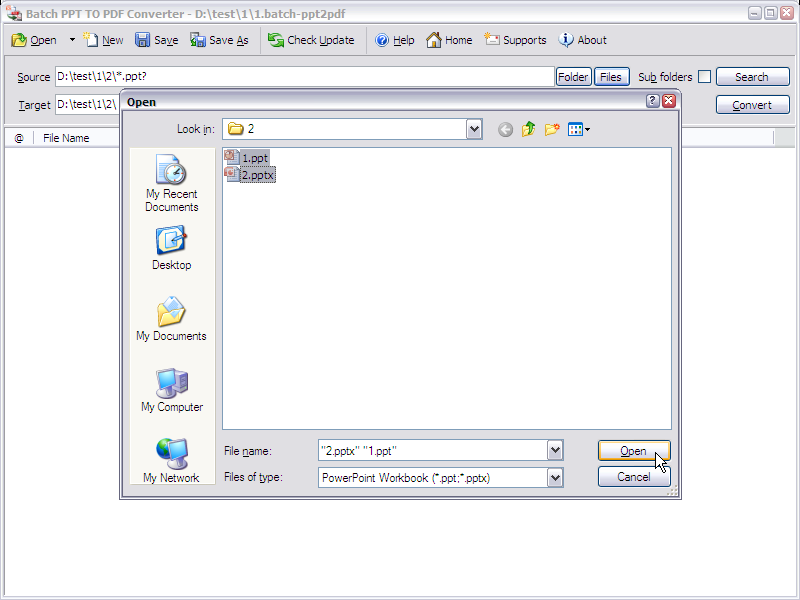Cancel the Open dialog

tap(634, 477)
